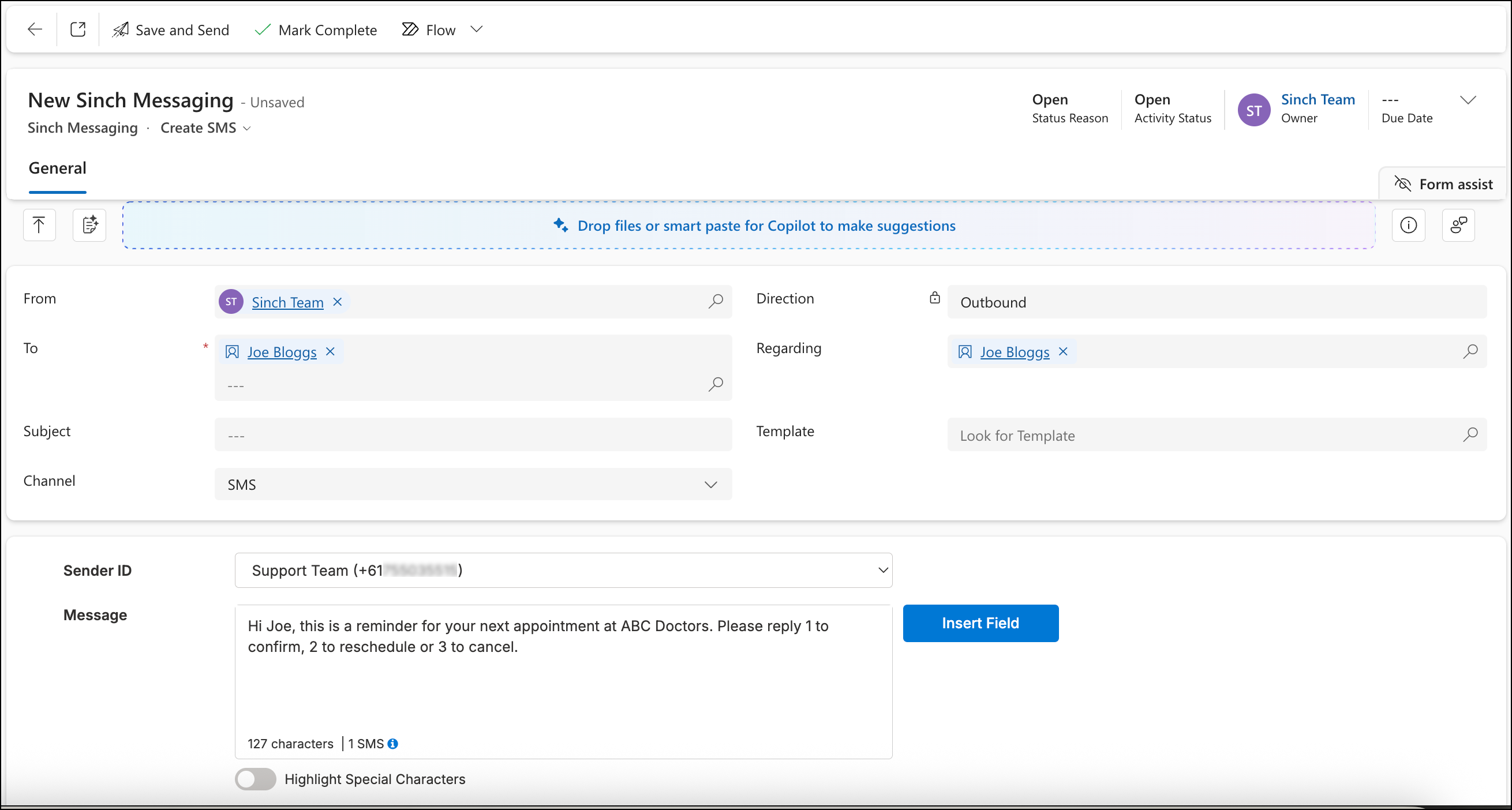Expand the Sender ID dropdown
Screen dimensions: 1512x810
pos(563,570)
